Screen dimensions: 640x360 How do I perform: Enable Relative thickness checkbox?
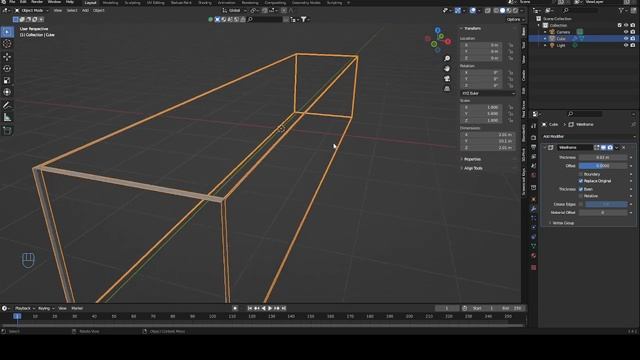[x=581, y=196]
